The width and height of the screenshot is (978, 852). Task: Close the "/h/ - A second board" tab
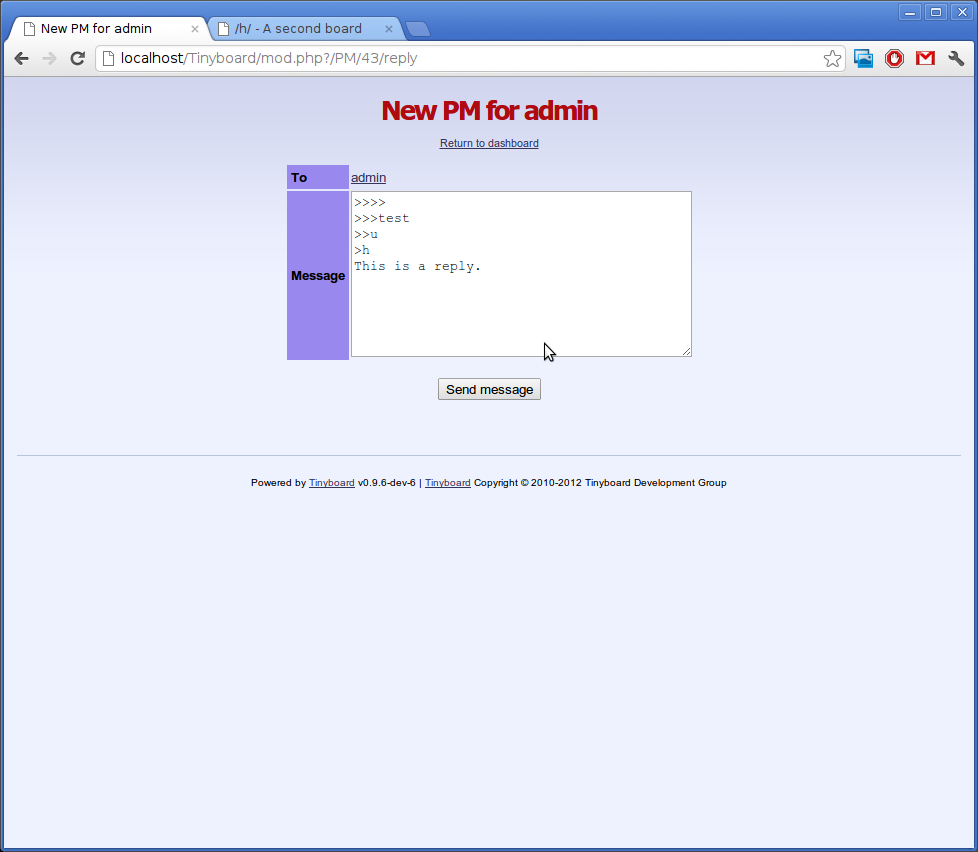[390, 29]
